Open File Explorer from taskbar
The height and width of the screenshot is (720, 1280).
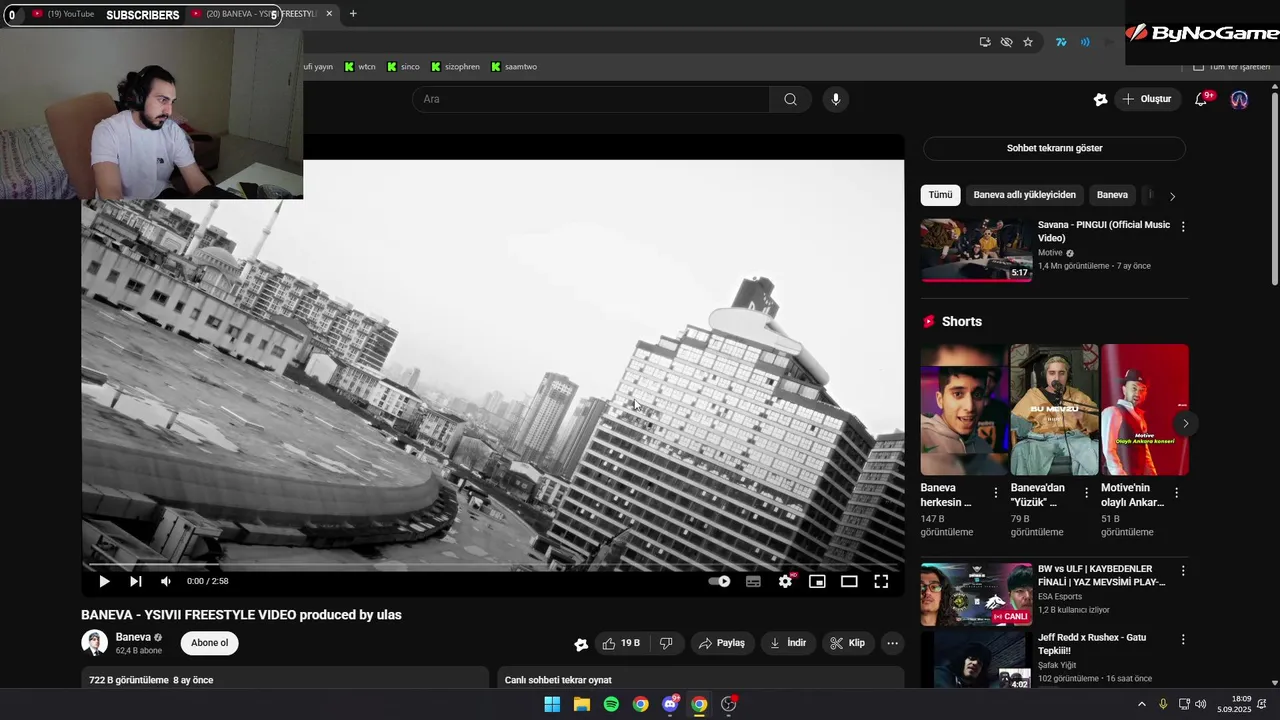582,705
